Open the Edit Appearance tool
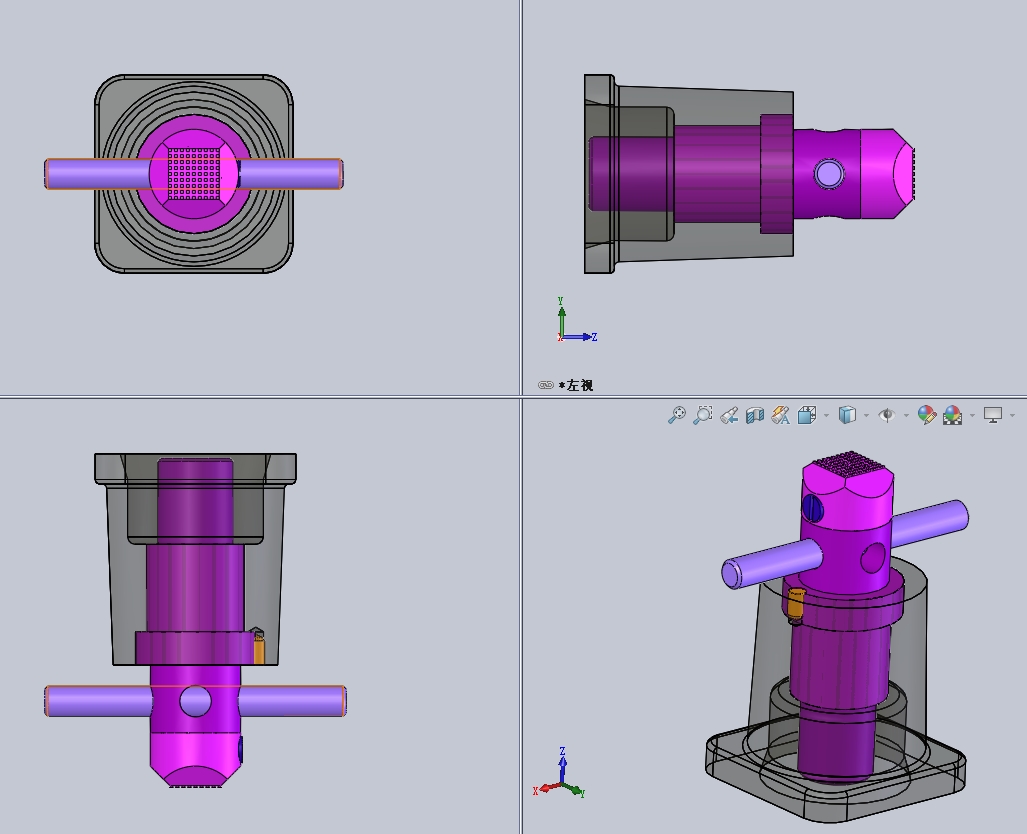 pos(927,415)
